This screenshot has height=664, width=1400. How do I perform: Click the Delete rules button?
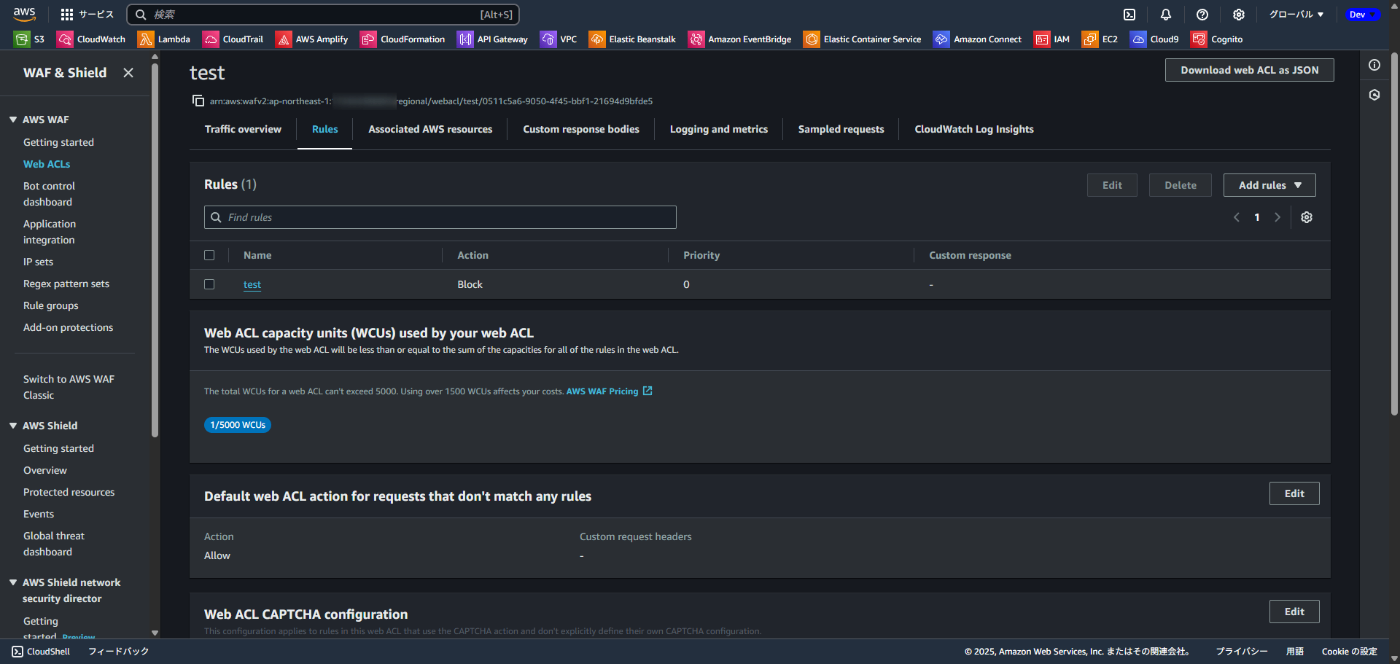(x=1180, y=185)
